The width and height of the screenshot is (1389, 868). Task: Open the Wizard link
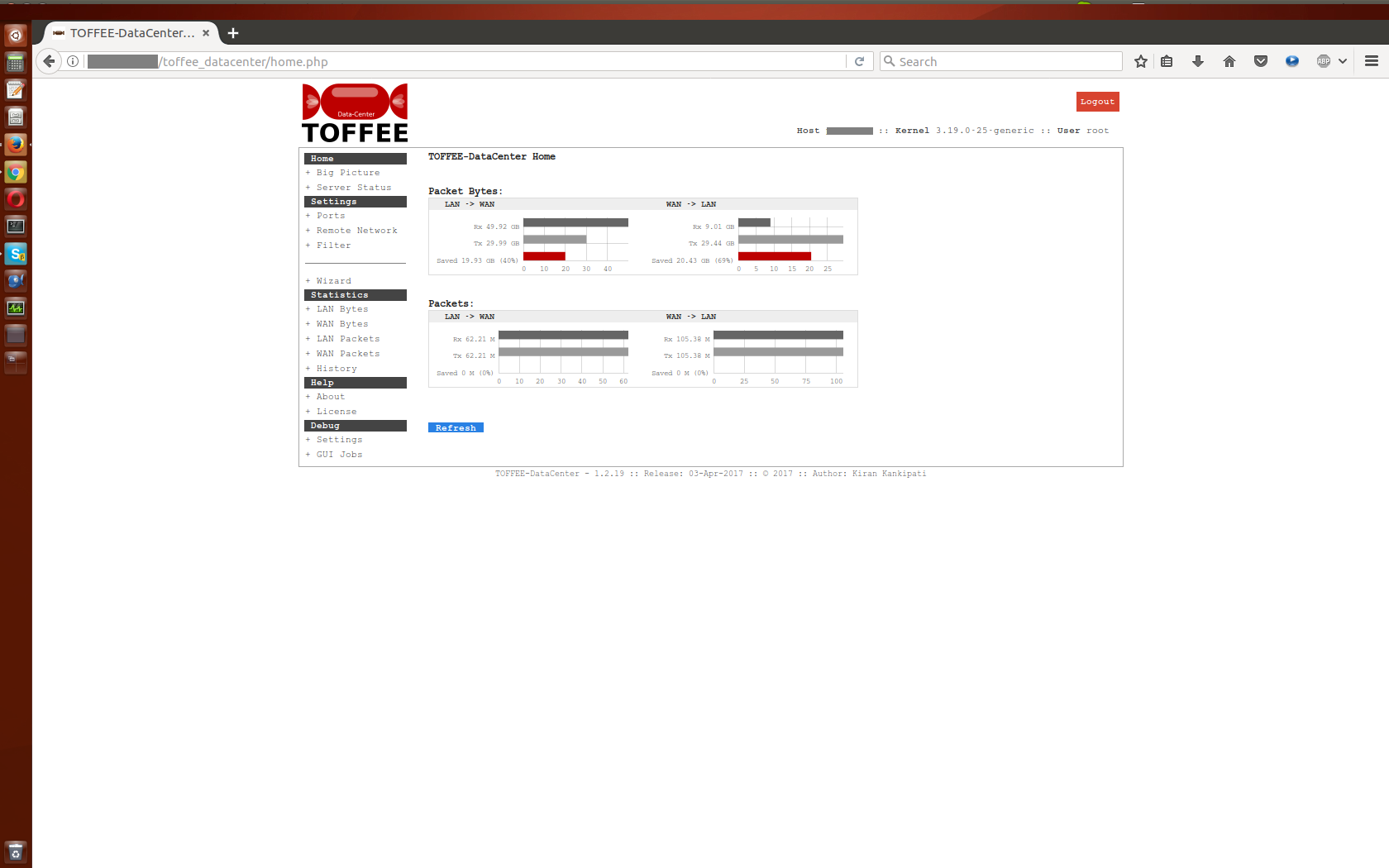(333, 281)
